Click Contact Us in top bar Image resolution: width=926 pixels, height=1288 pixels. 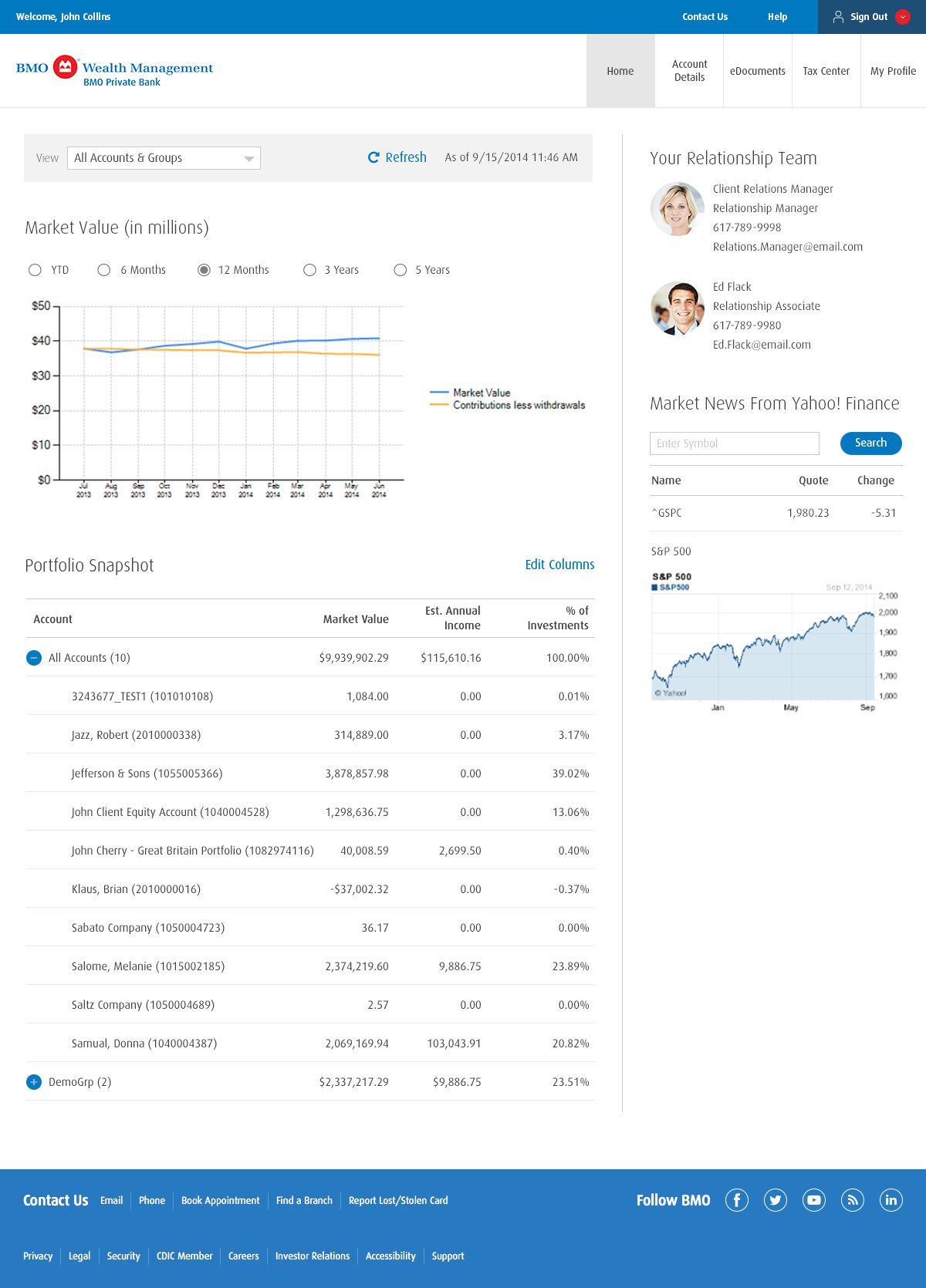[x=705, y=17]
